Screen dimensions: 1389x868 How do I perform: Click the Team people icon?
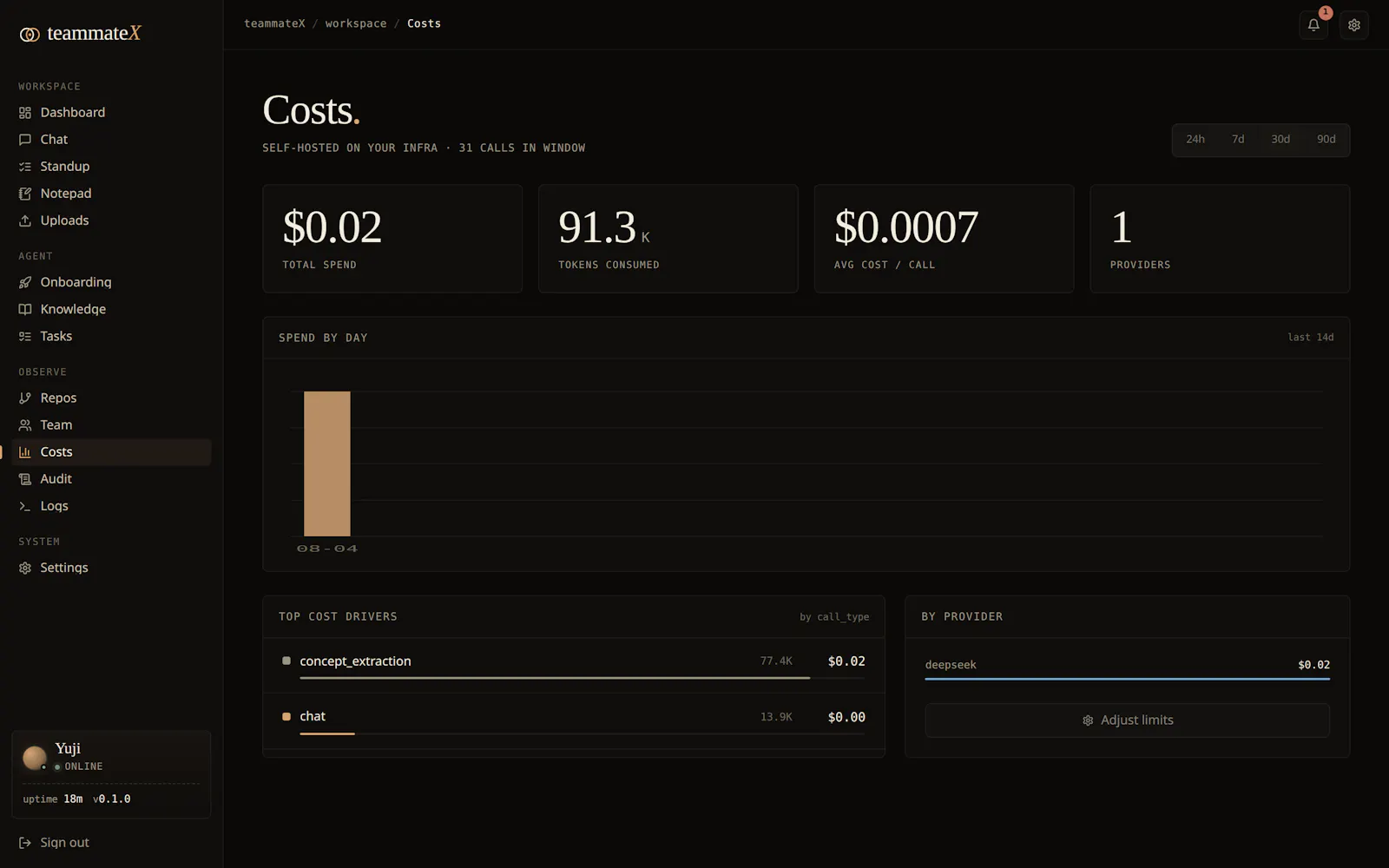[25, 424]
